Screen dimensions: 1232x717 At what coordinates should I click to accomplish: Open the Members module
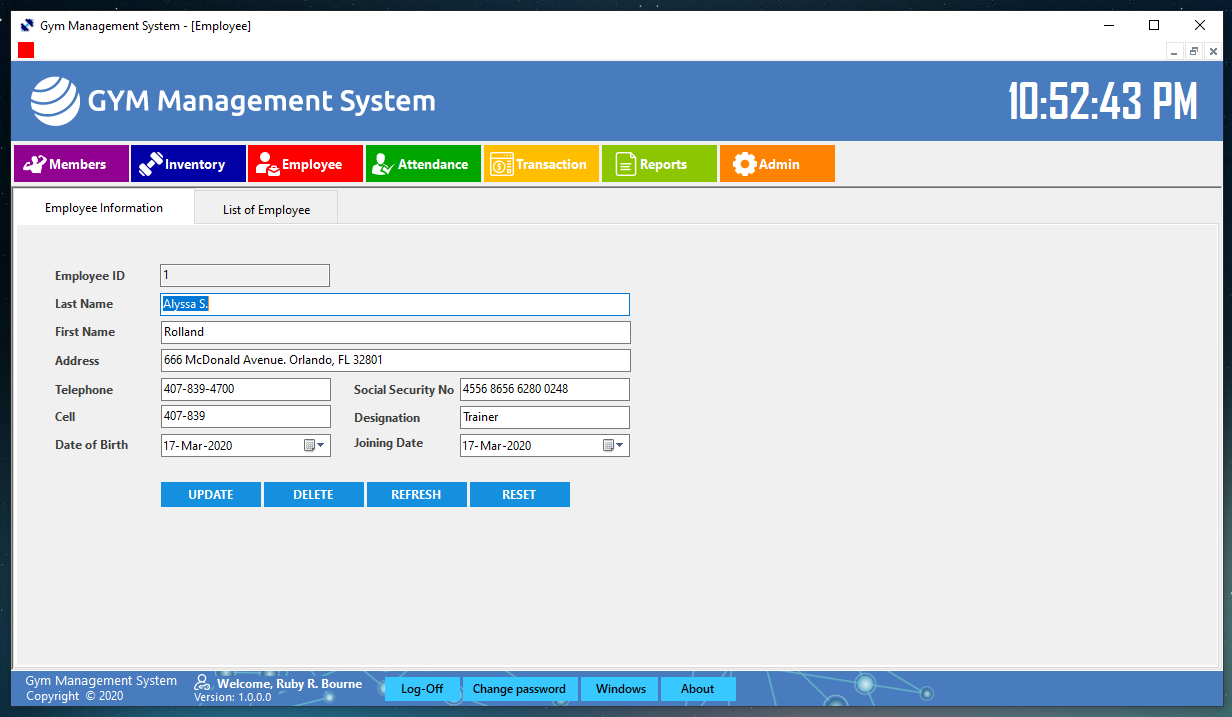(x=71, y=164)
